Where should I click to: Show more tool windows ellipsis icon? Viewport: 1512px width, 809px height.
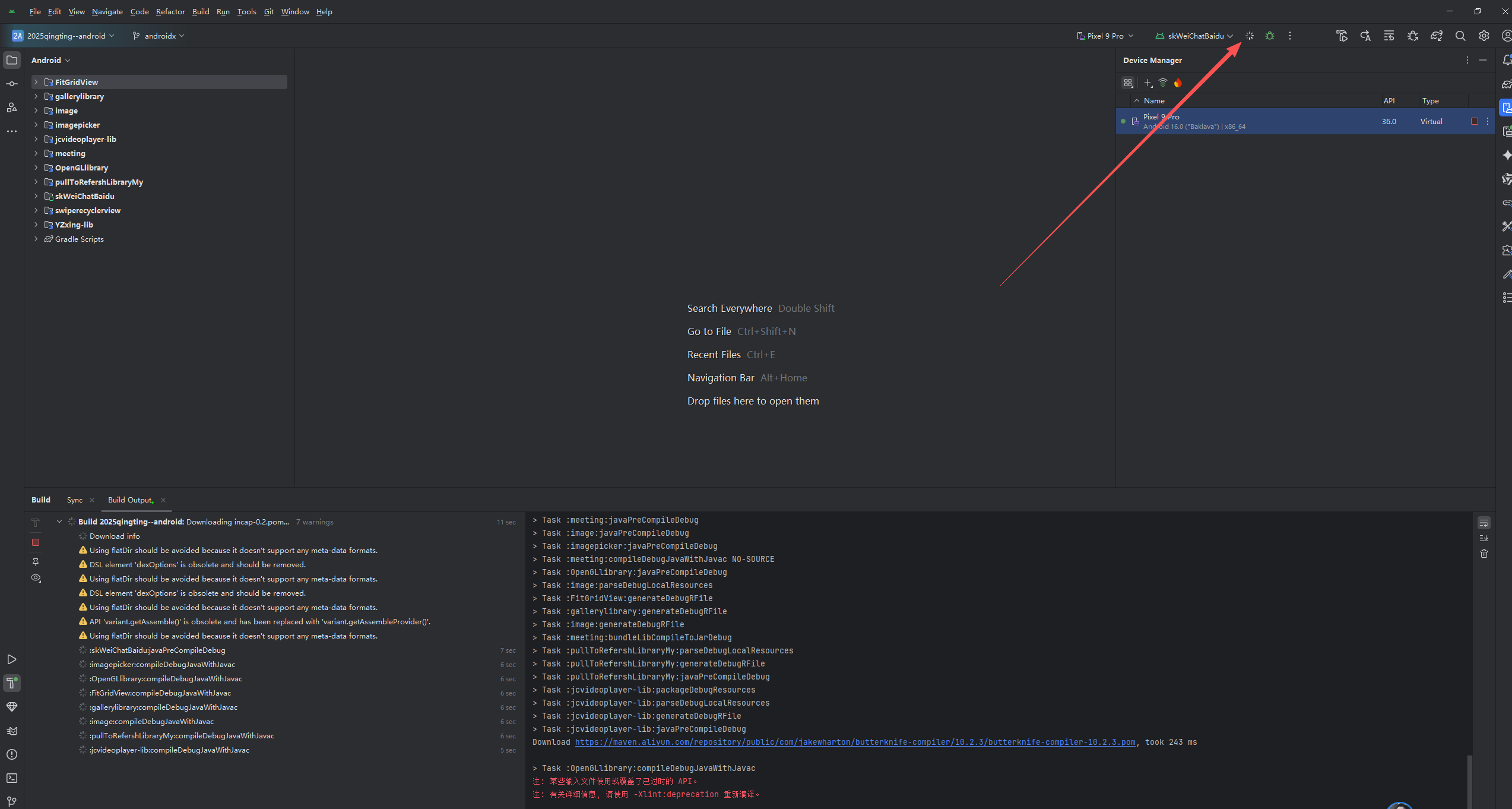click(x=12, y=131)
